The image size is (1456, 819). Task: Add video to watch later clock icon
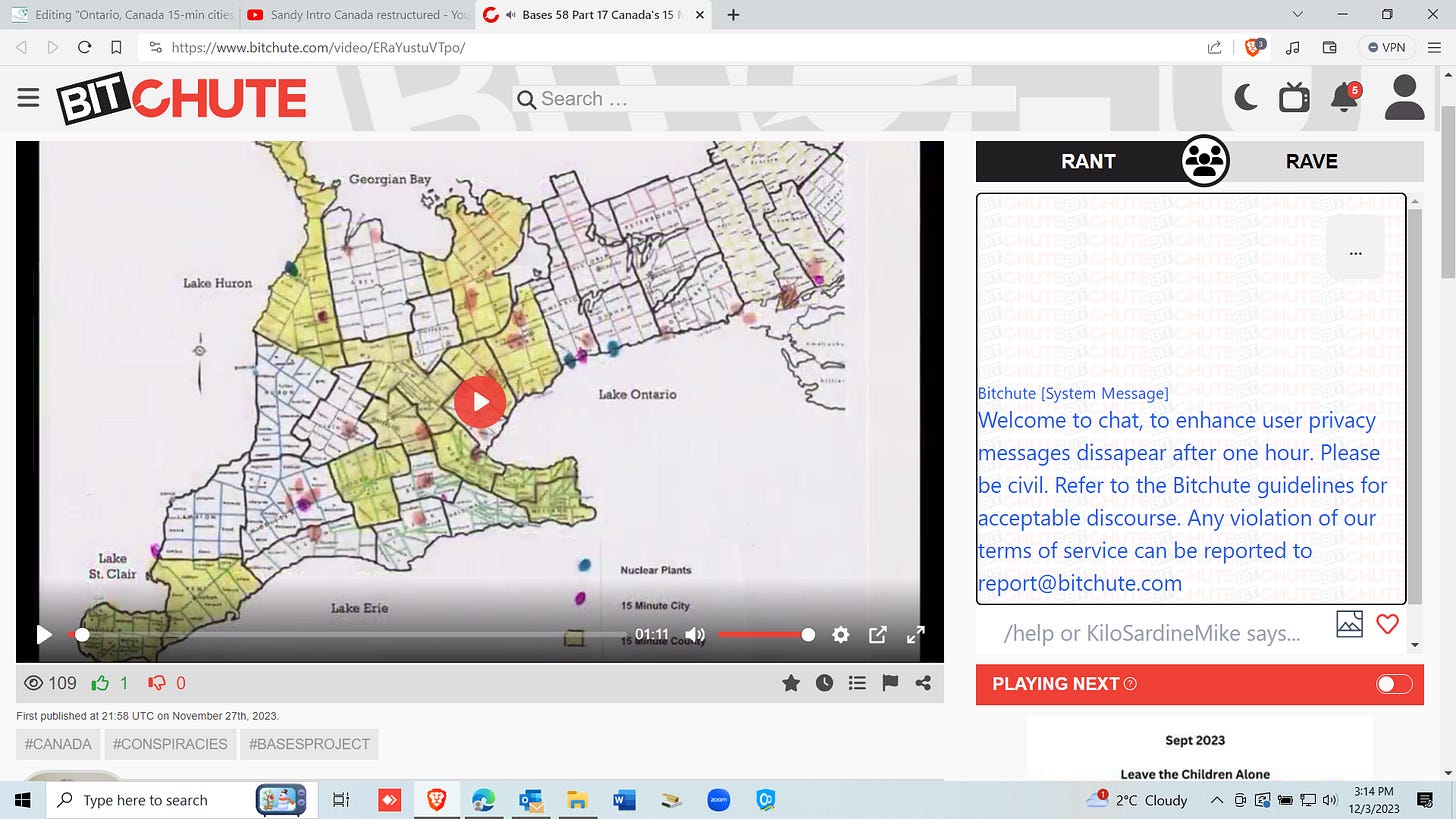pyautogui.click(x=824, y=683)
